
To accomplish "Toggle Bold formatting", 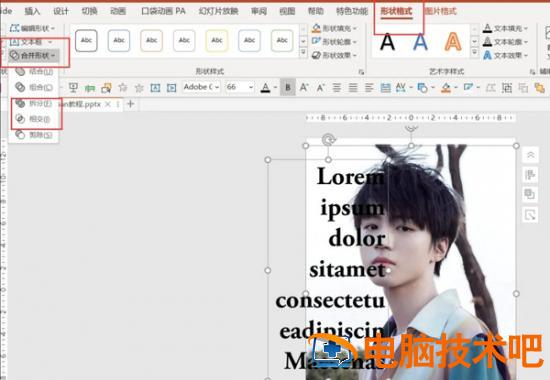I will coord(288,87).
